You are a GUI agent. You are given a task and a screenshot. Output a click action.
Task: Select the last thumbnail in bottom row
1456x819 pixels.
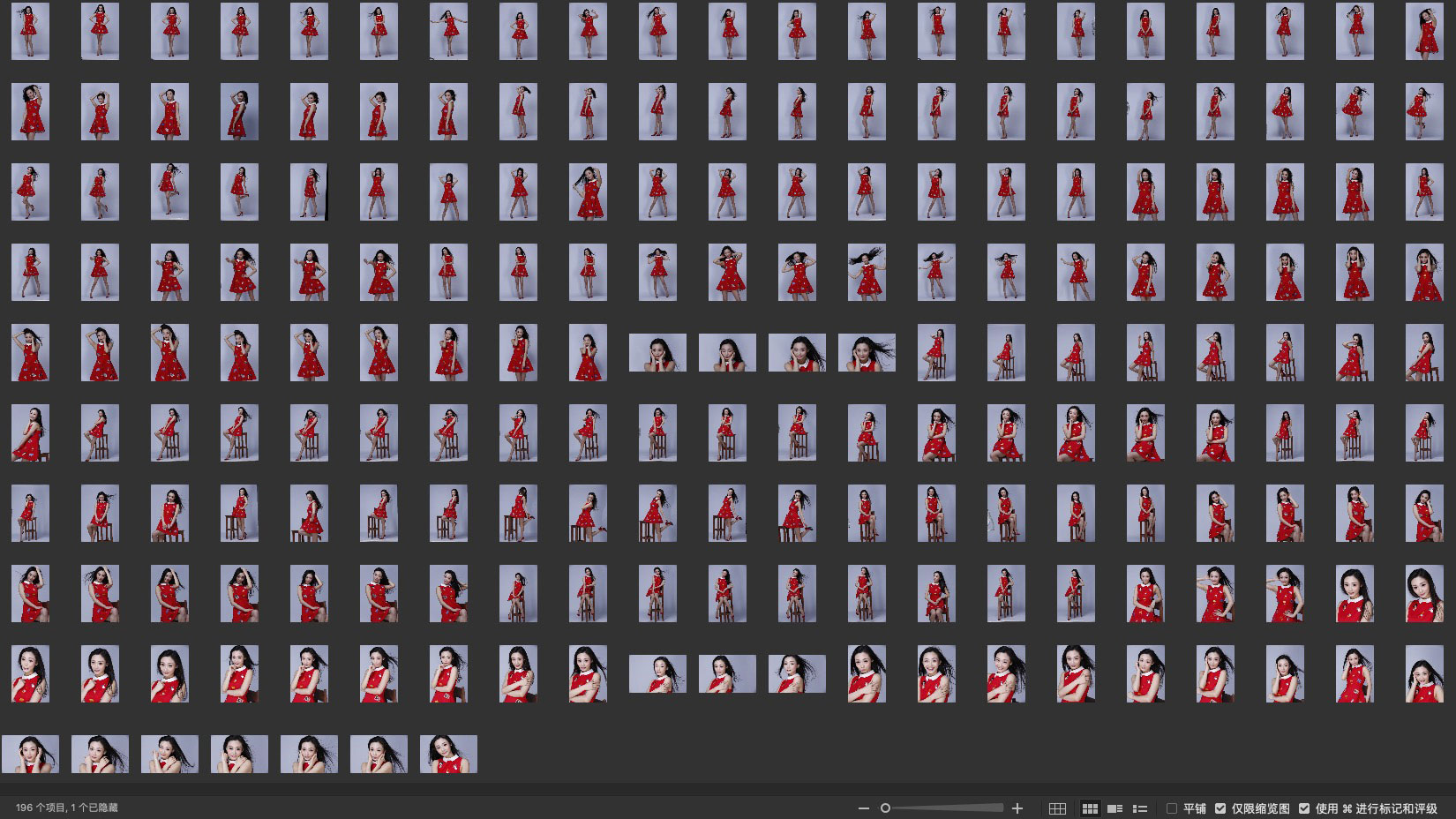pyautogui.click(x=448, y=755)
